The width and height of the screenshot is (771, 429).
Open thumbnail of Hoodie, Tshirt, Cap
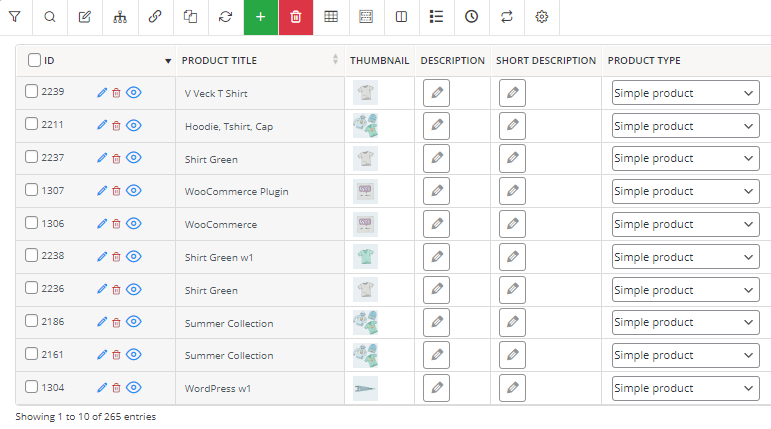(365, 125)
